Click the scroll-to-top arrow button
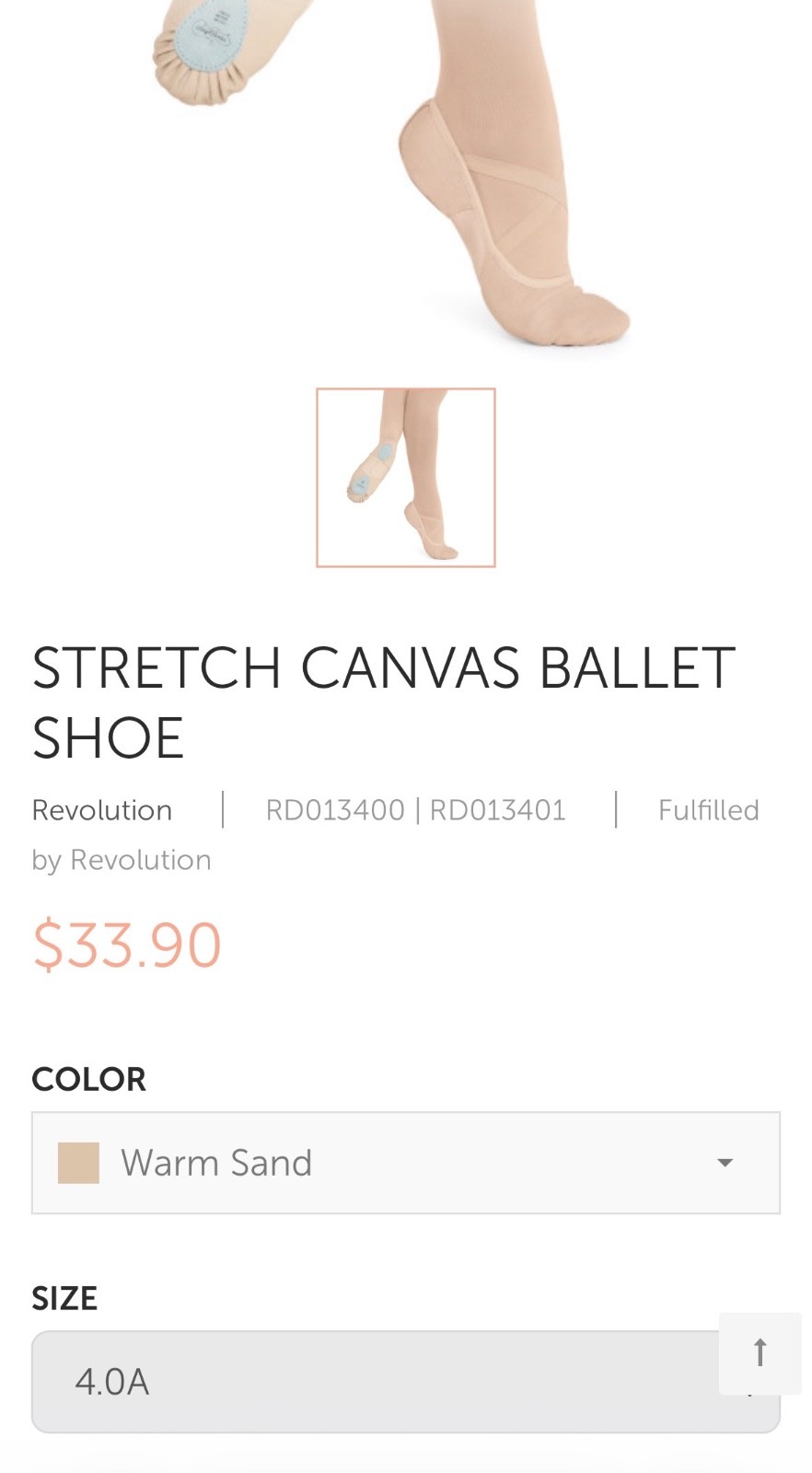 [760, 1352]
